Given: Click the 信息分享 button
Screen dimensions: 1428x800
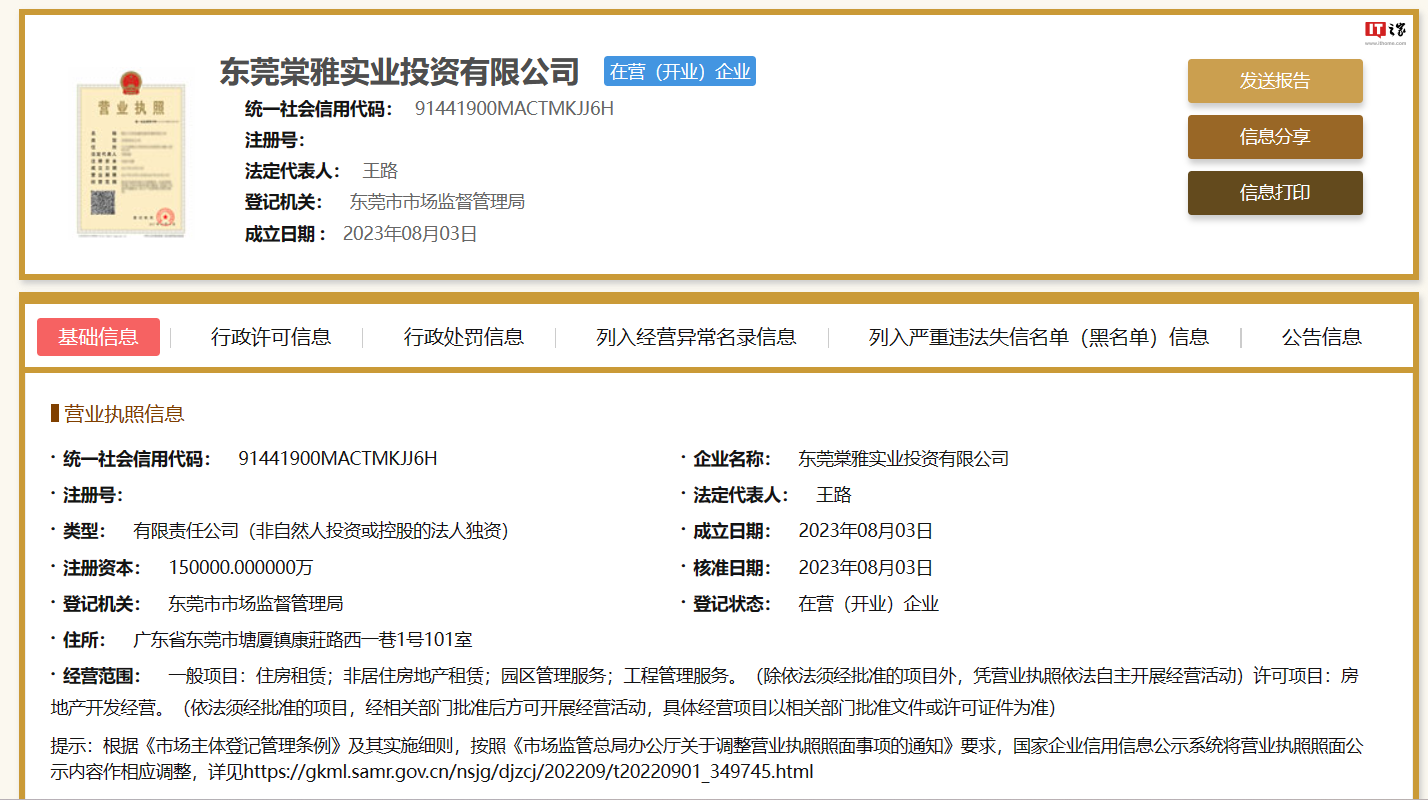Looking at the screenshot, I should point(1275,137).
